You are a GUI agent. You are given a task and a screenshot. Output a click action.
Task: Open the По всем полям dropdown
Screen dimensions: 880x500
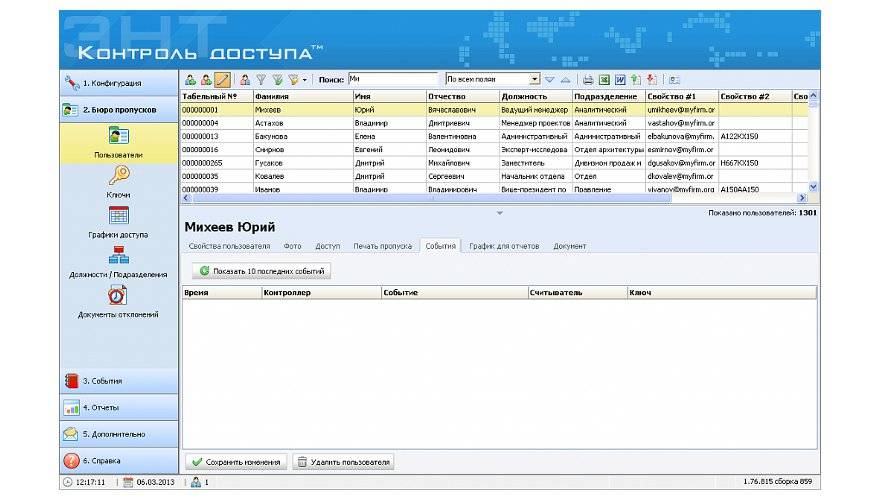point(534,79)
